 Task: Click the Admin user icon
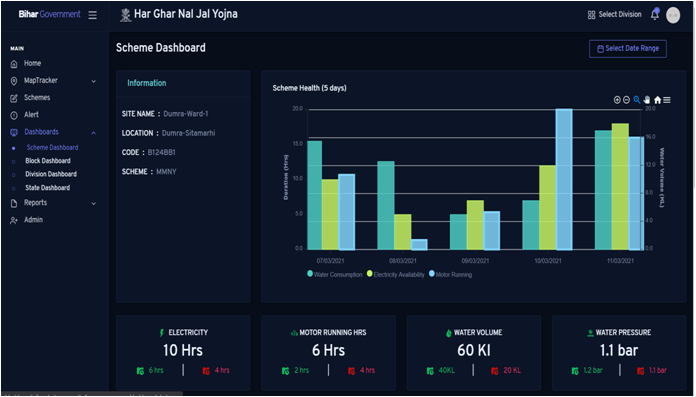(14, 220)
